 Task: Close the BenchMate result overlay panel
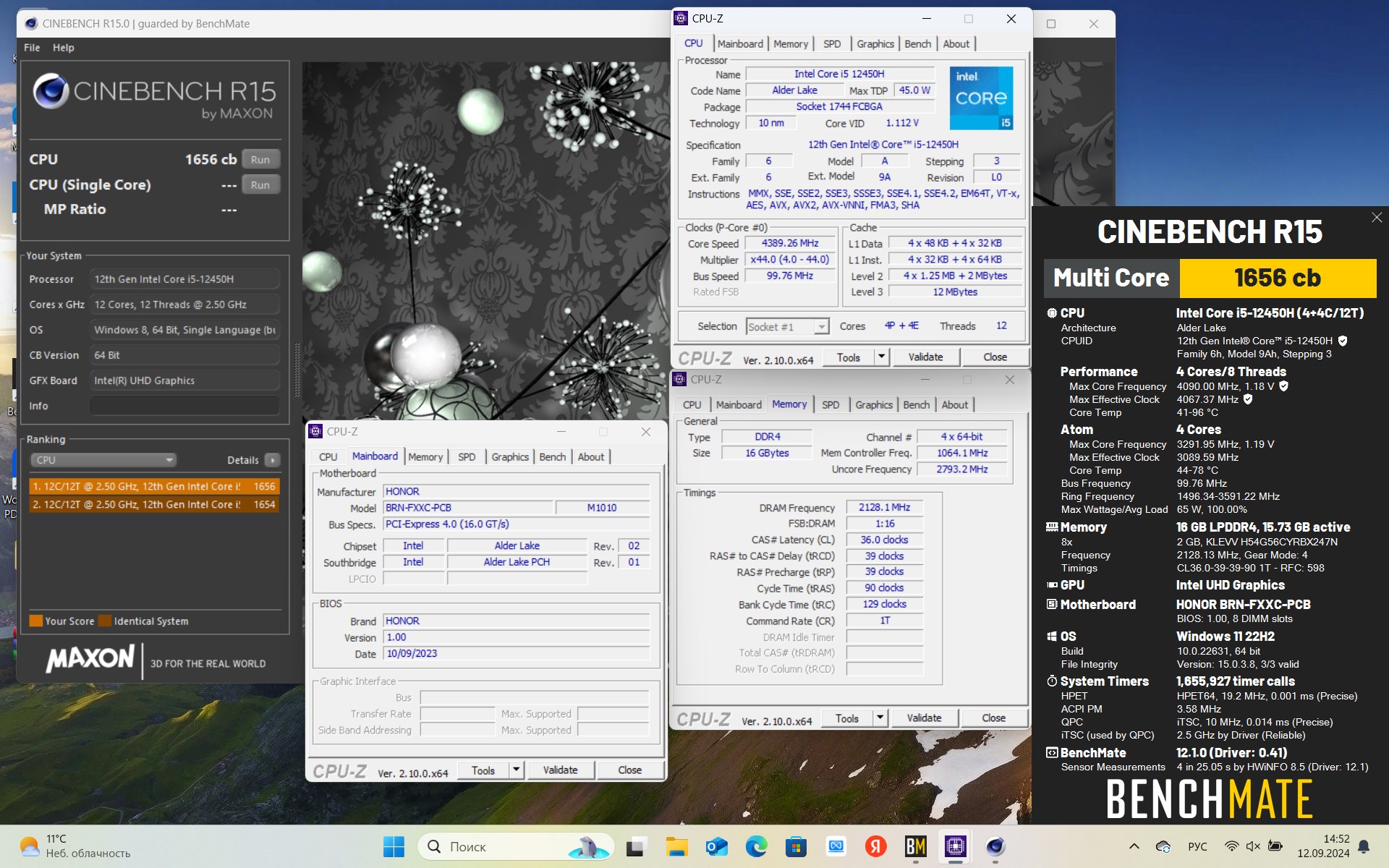coord(1376,218)
